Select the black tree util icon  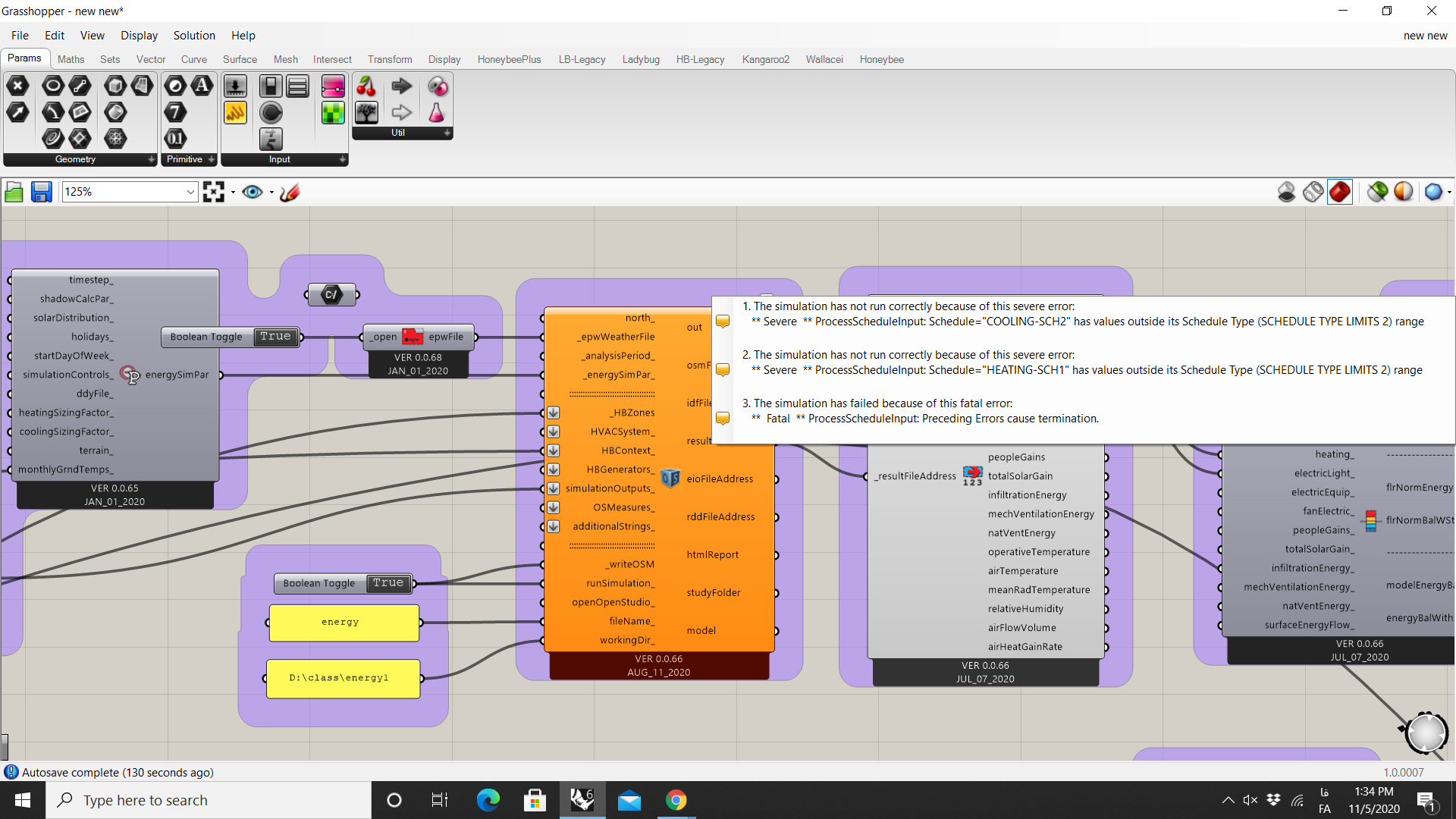pyautogui.click(x=366, y=112)
